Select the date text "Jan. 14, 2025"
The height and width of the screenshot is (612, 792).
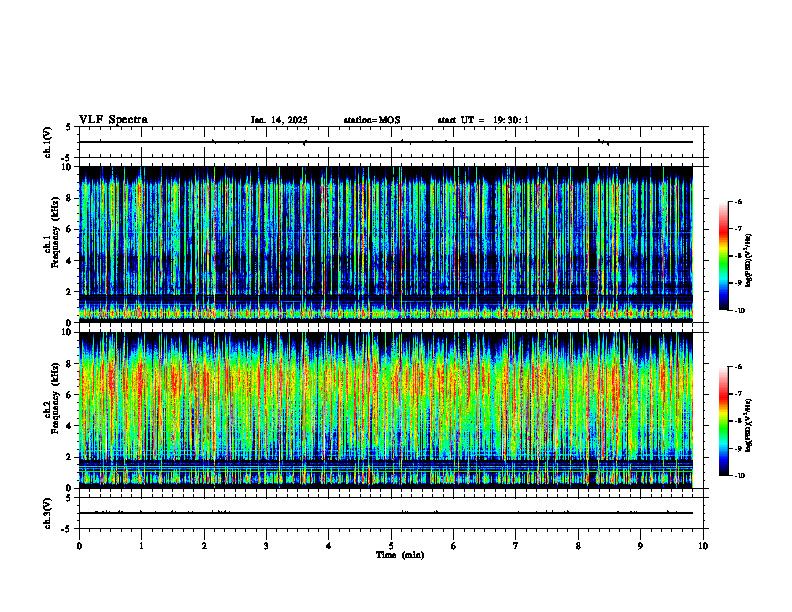coord(279,120)
